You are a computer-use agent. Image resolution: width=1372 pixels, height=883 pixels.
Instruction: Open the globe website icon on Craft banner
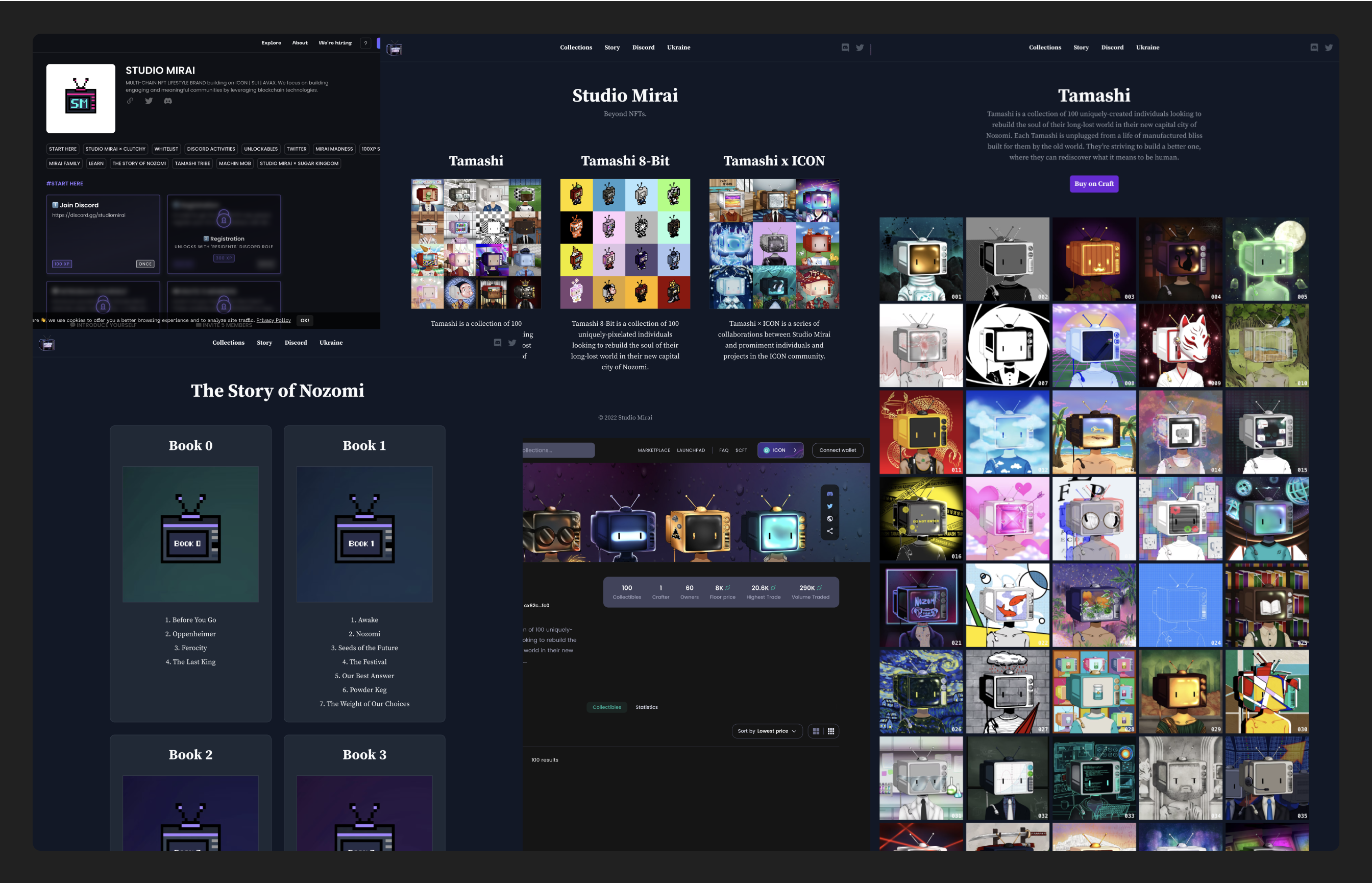(x=830, y=519)
